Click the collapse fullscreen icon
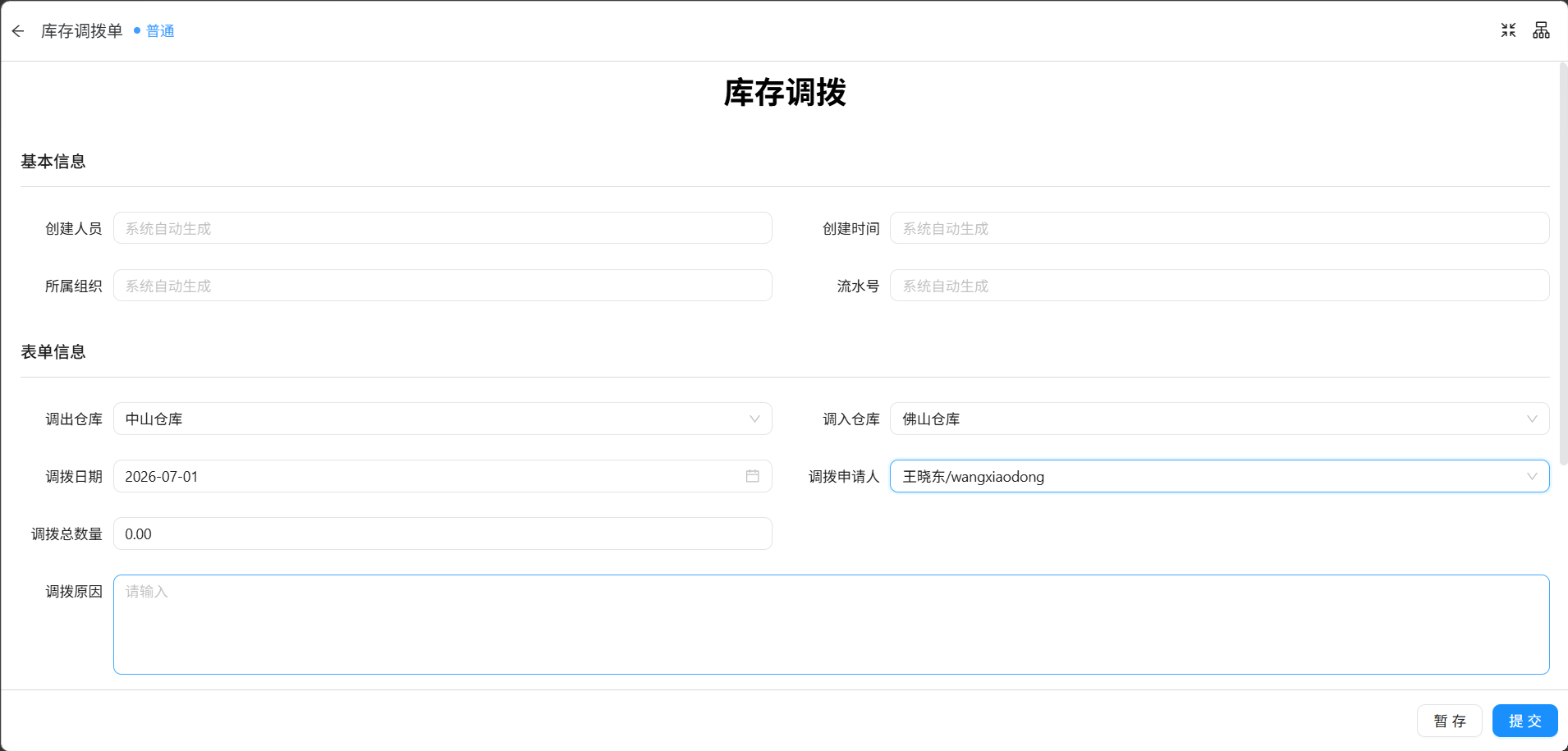Image resolution: width=1568 pixels, height=751 pixels. pyautogui.click(x=1508, y=30)
